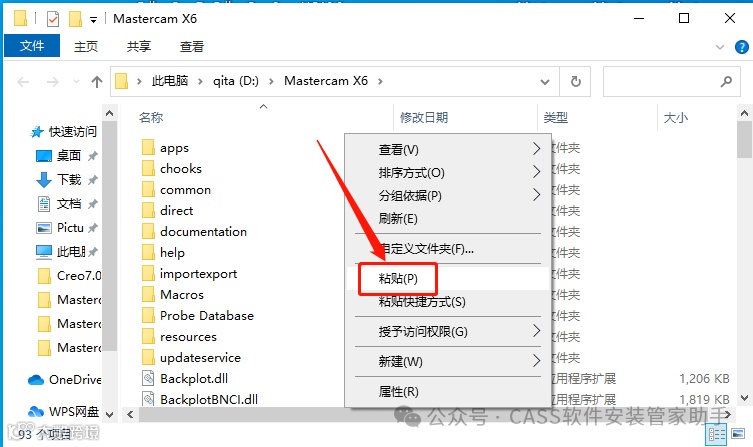Select the updateservice folder icon
The width and height of the screenshot is (753, 447).
[x=148, y=357]
